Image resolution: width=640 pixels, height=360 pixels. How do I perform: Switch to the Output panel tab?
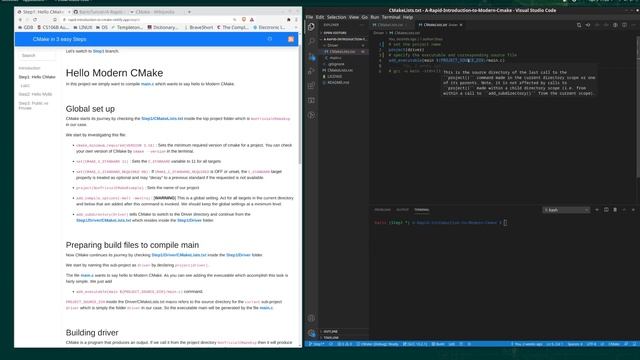tap(402, 210)
